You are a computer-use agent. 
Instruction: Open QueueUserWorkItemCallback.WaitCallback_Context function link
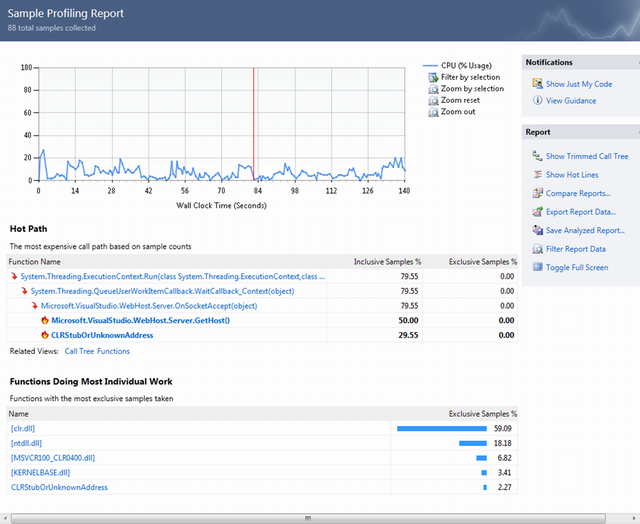tap(162, 291)
